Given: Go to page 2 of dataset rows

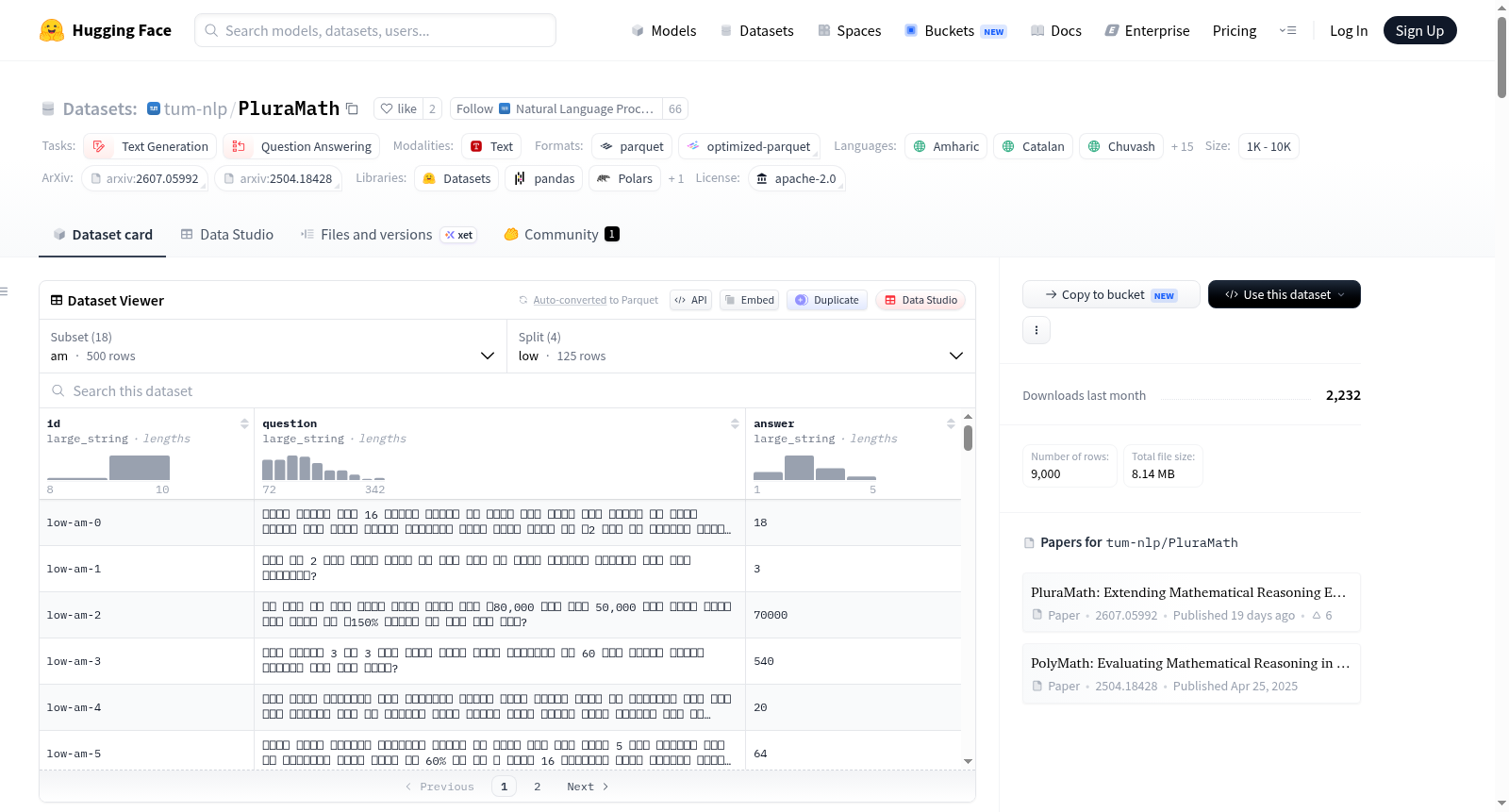Looking at the screenshot, I should (538, 787).
